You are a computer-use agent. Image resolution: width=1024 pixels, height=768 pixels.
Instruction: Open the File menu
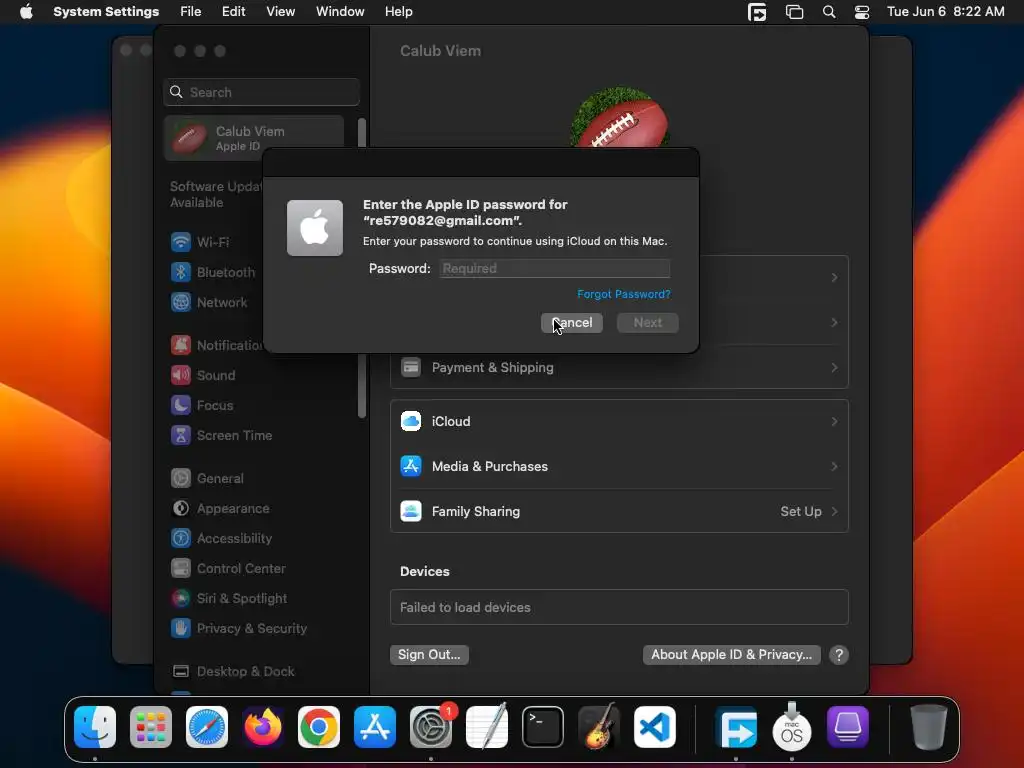click(x=191, y=12)
